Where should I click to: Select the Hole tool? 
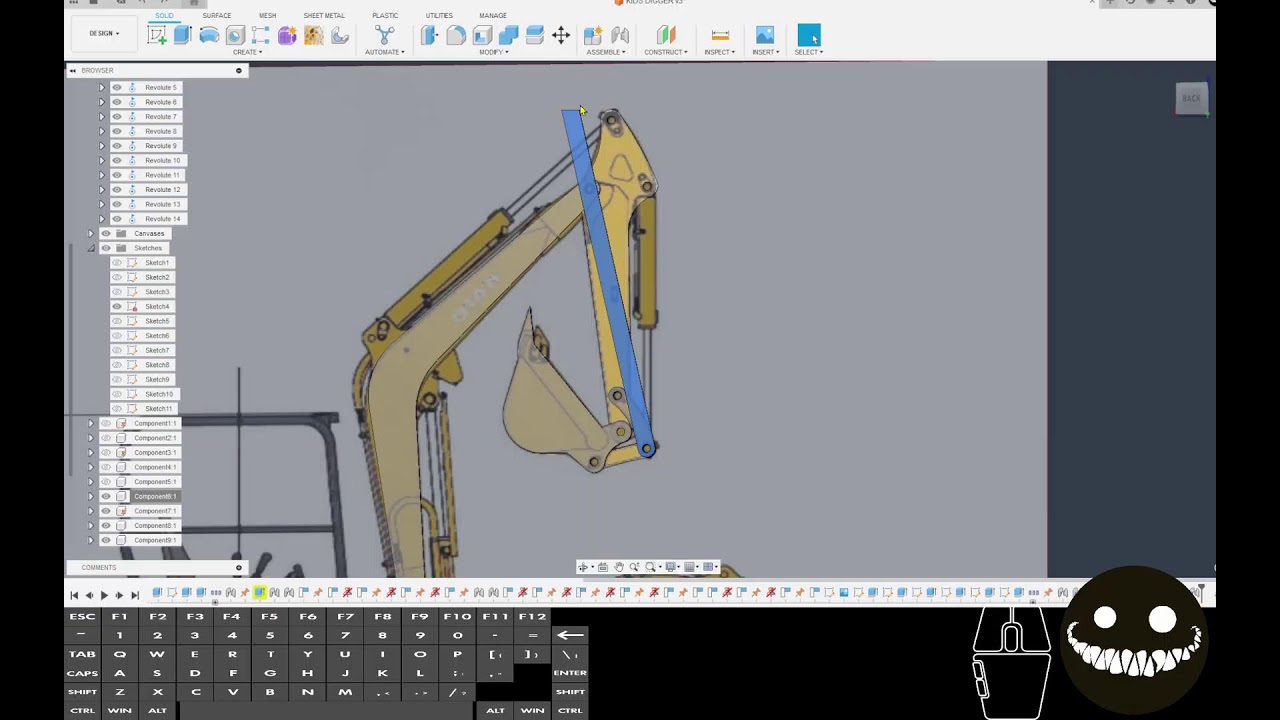[x=235, y=36]
